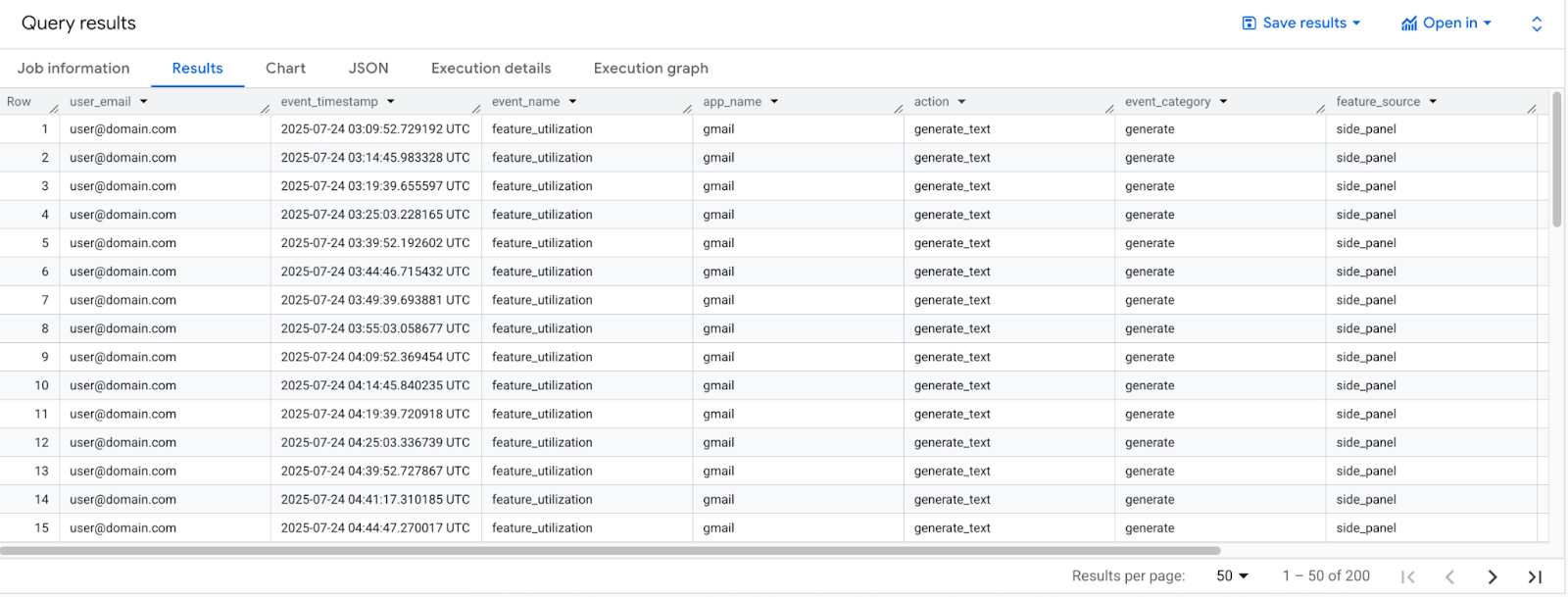The height and width of the screenshot is (597, 1568).
Task: Select the timestamp 2025-07-24 03:19:39.655597 UTC
Action: [375, 186]
